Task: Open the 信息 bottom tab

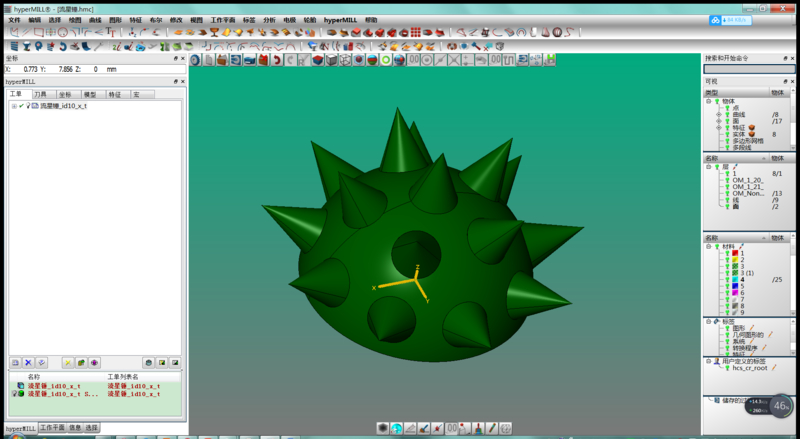Action: 75,428
